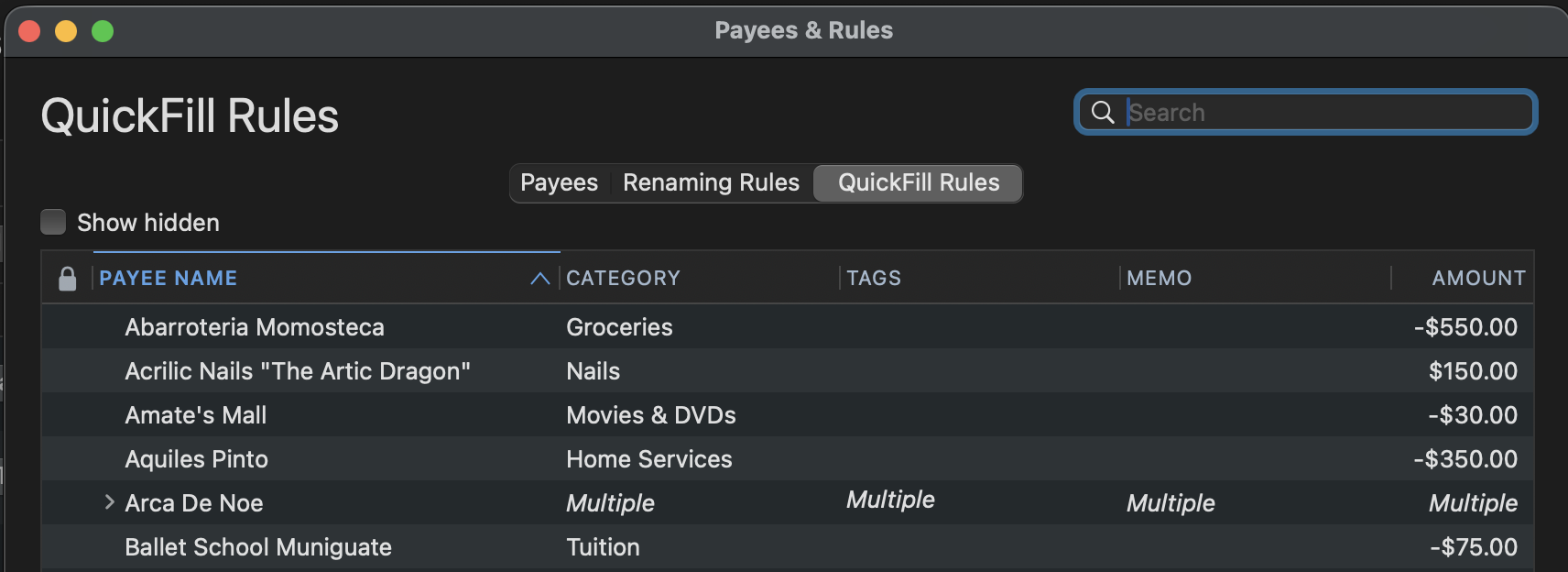This screenshot has width=1568, height=572.
Task: Sort by the Category column header
Action: (623, 278)
